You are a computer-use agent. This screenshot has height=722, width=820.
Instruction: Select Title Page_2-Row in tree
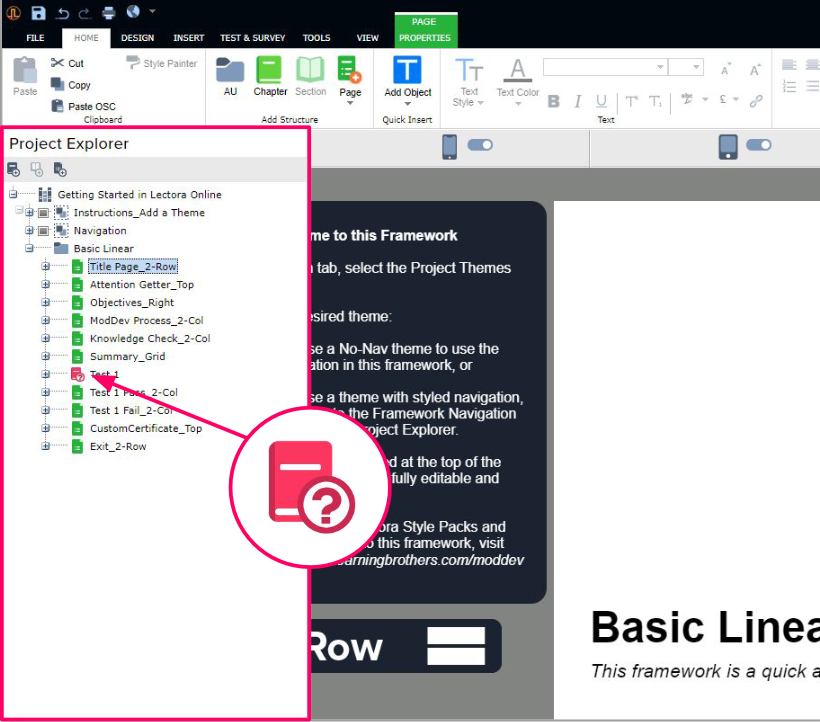click(133, 267)
